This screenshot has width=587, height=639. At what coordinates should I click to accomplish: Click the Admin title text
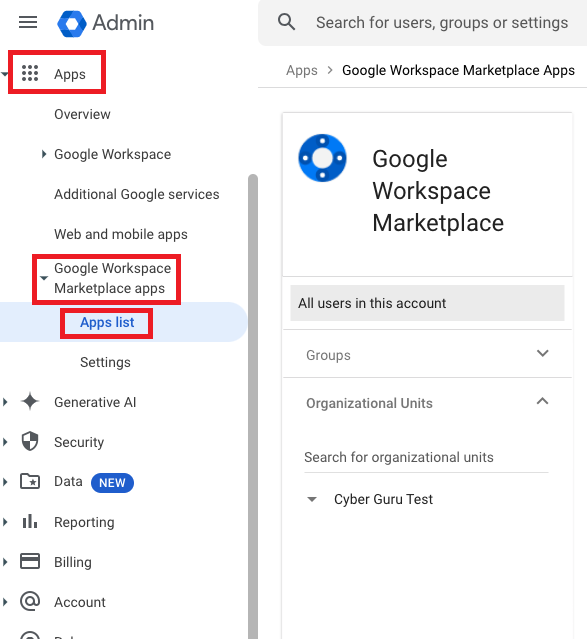[123, 23]
